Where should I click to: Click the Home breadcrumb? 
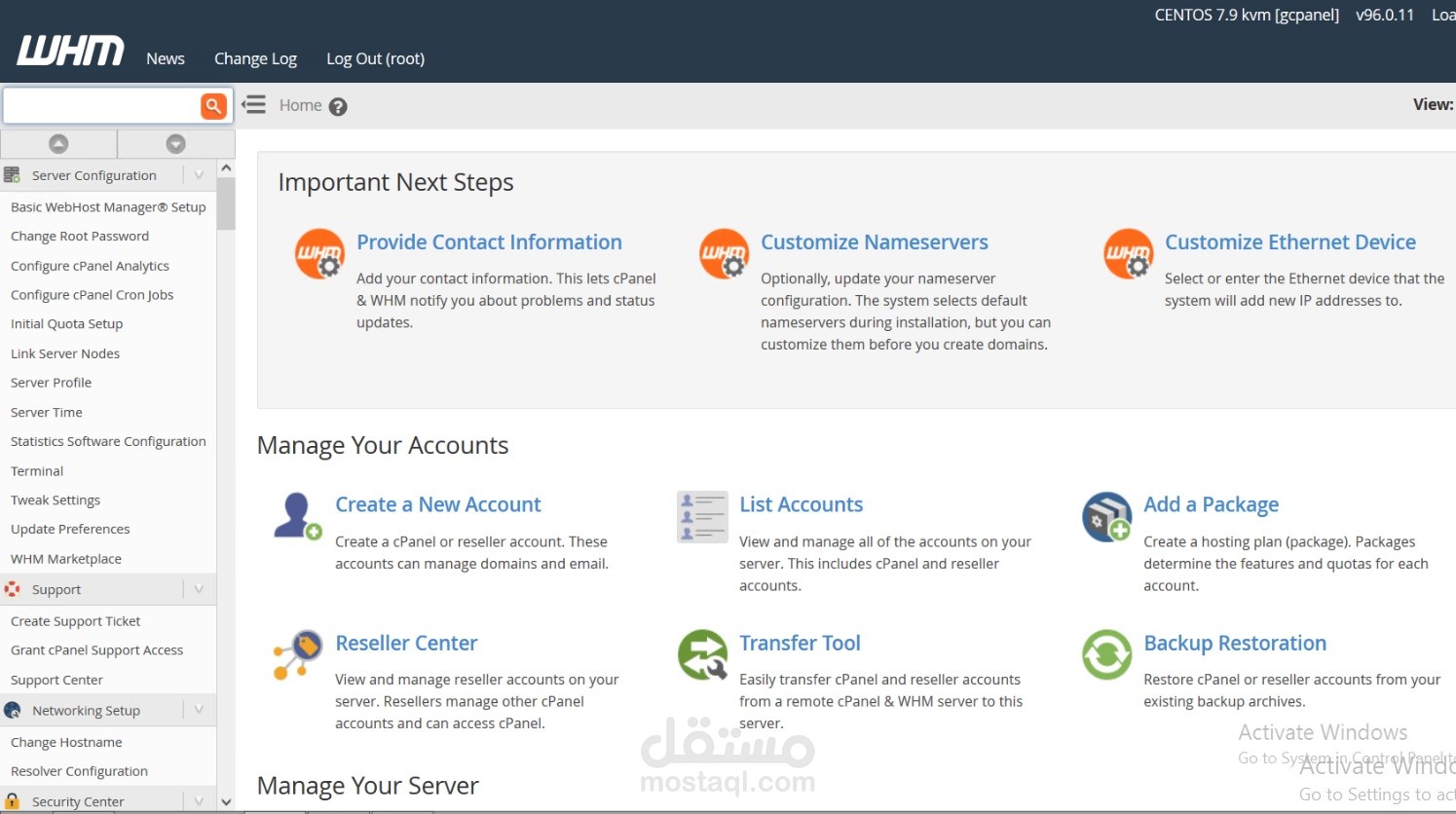[300, 105]
